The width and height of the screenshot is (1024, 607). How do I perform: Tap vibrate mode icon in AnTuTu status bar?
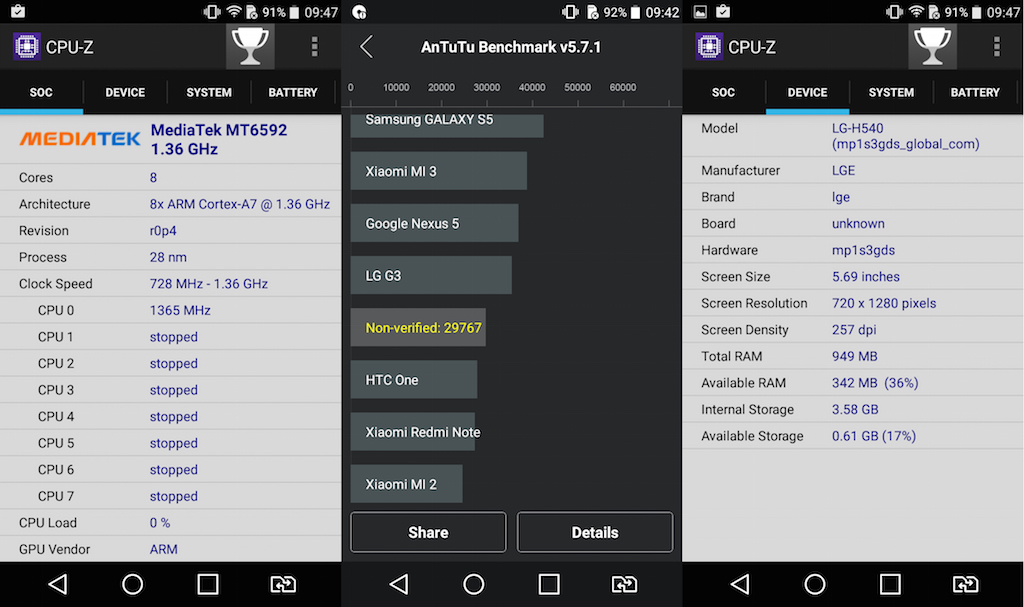click(x=570, y=12)
